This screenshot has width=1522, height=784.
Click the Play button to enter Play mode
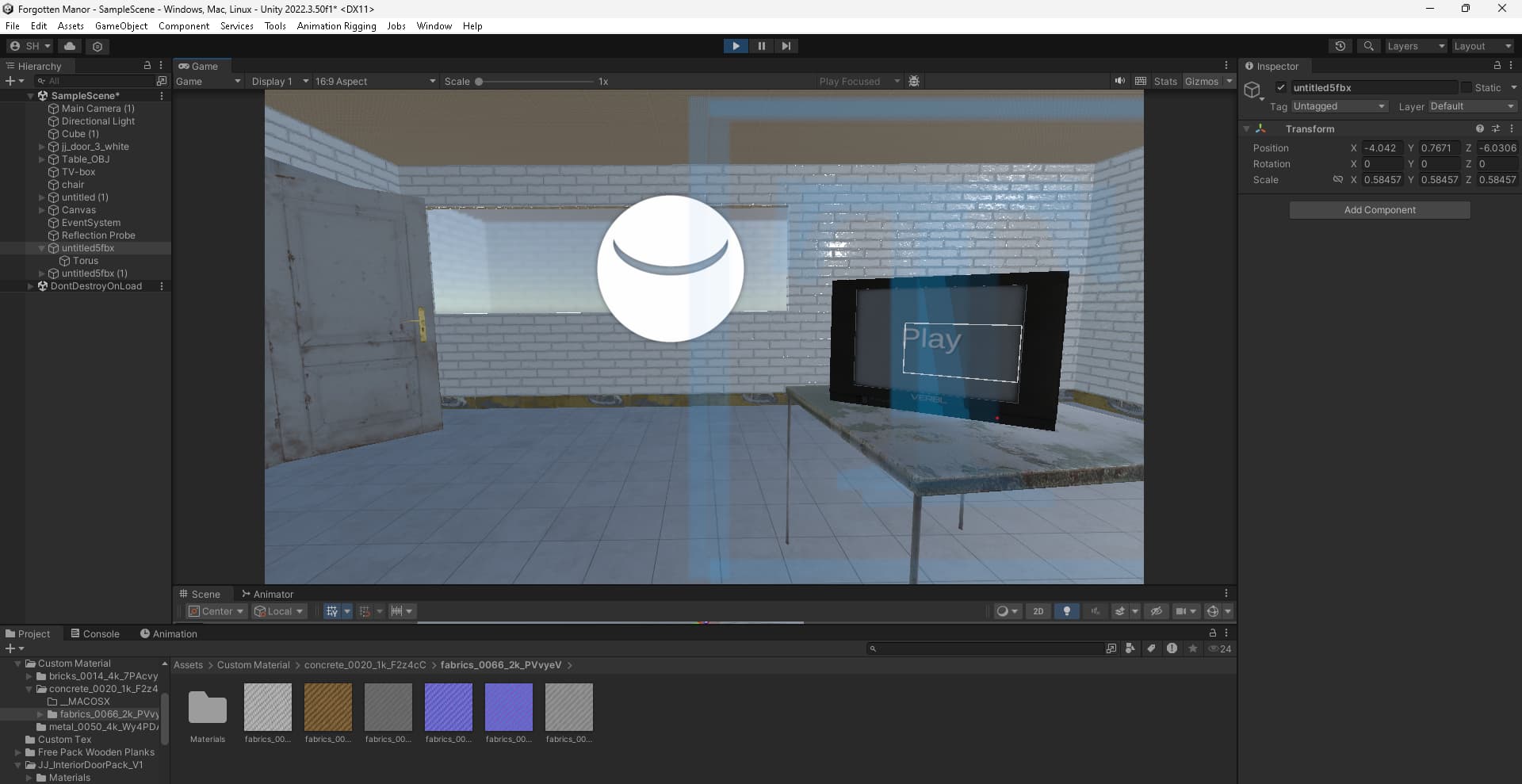(x=736, y=45)
